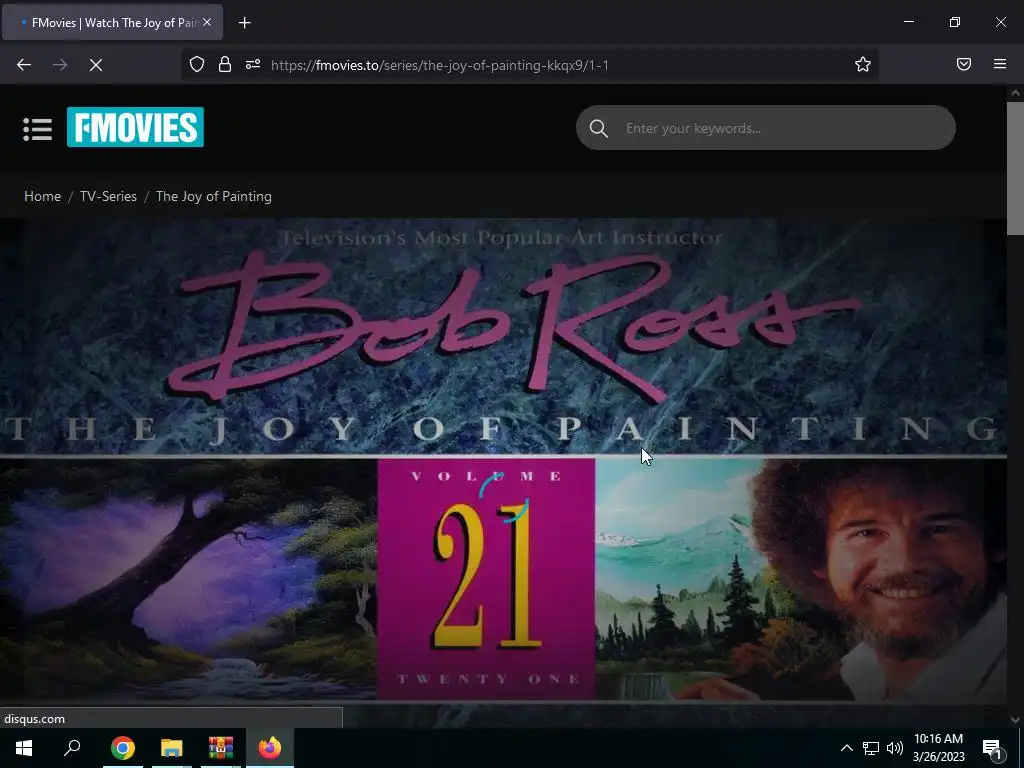Open the FMovies hamburger menu

[37, 129]
